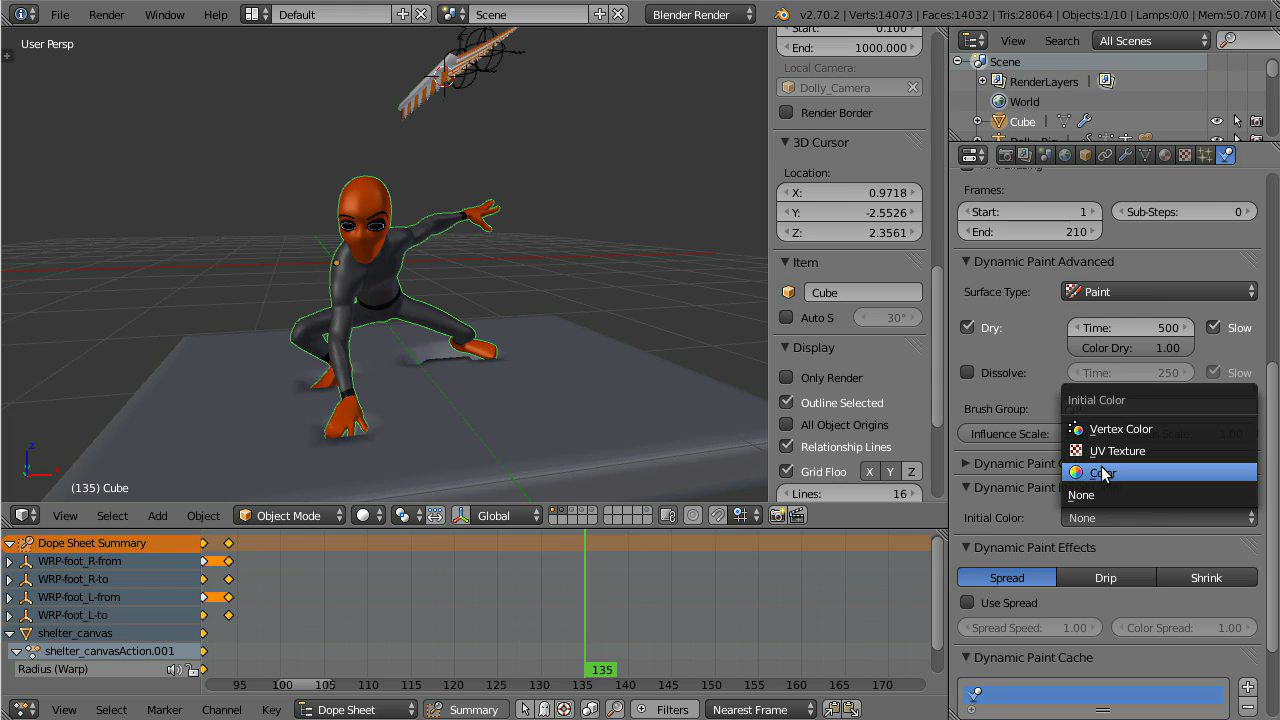1280x720 pixels.
Task: Click the snap magnet icon in 3D header
Action: coord(718,515)
